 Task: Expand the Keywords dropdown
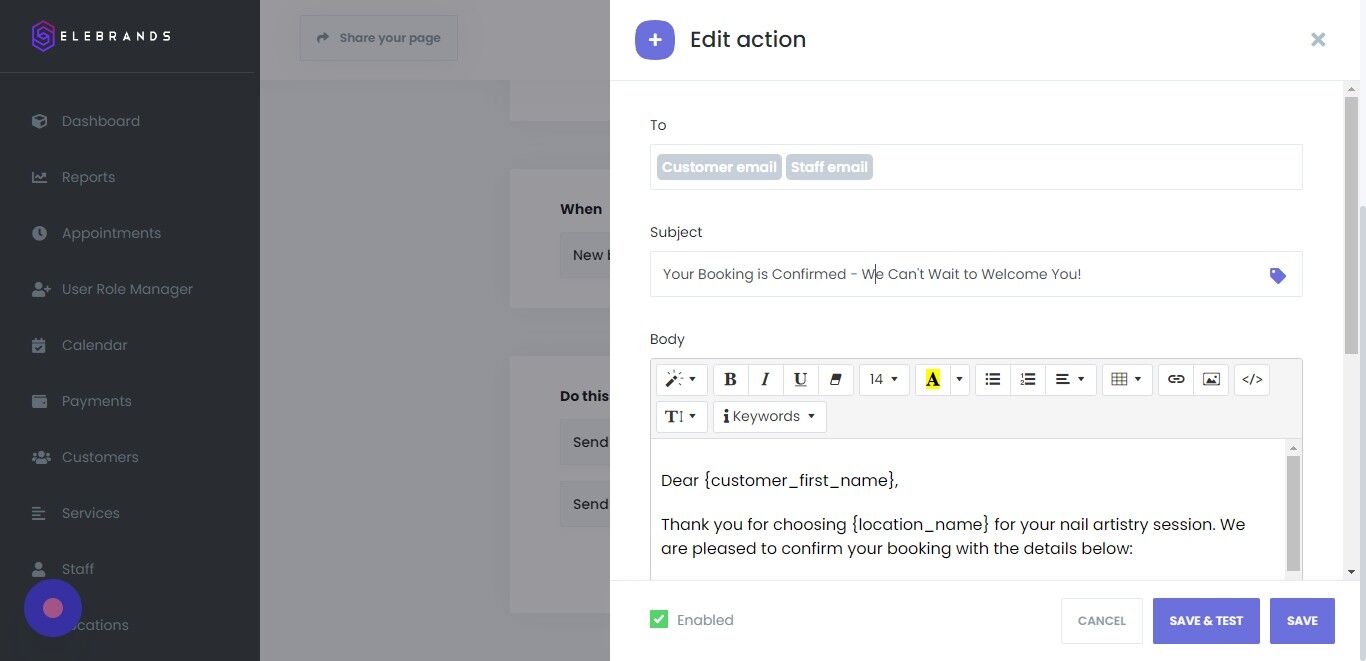(769, 416)
